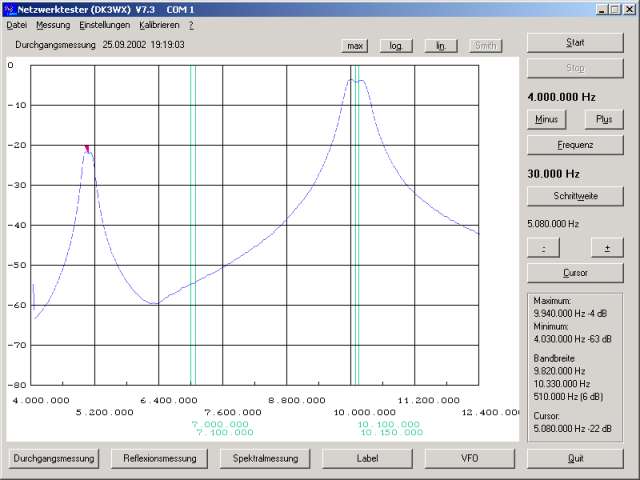Open the Schrittweite step setting
Image resolution: width=640 pixels, height=480 pixels.
[x=575, y=196]
